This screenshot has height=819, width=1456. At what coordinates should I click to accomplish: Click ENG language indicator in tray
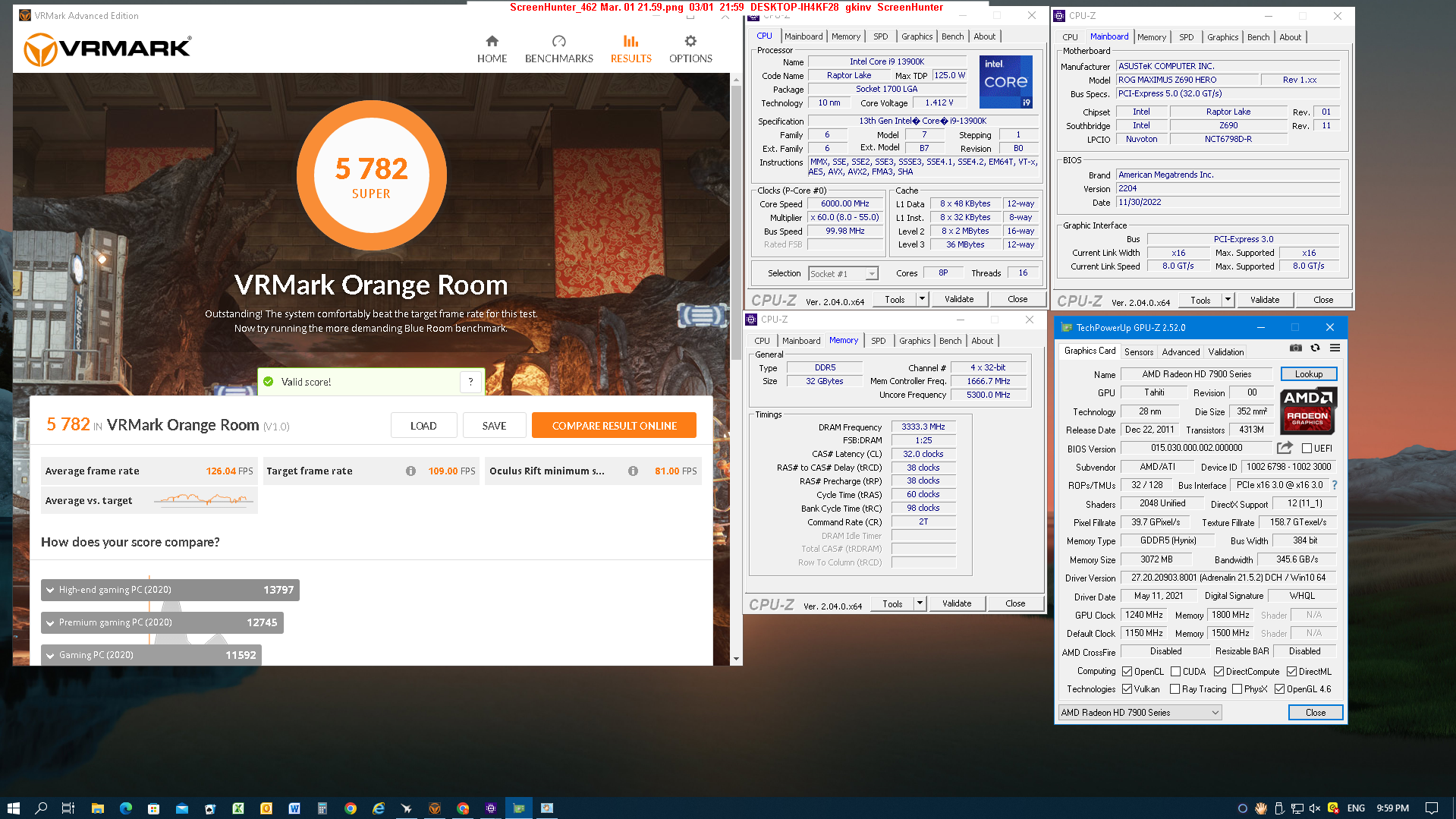tap(1357, 808)
